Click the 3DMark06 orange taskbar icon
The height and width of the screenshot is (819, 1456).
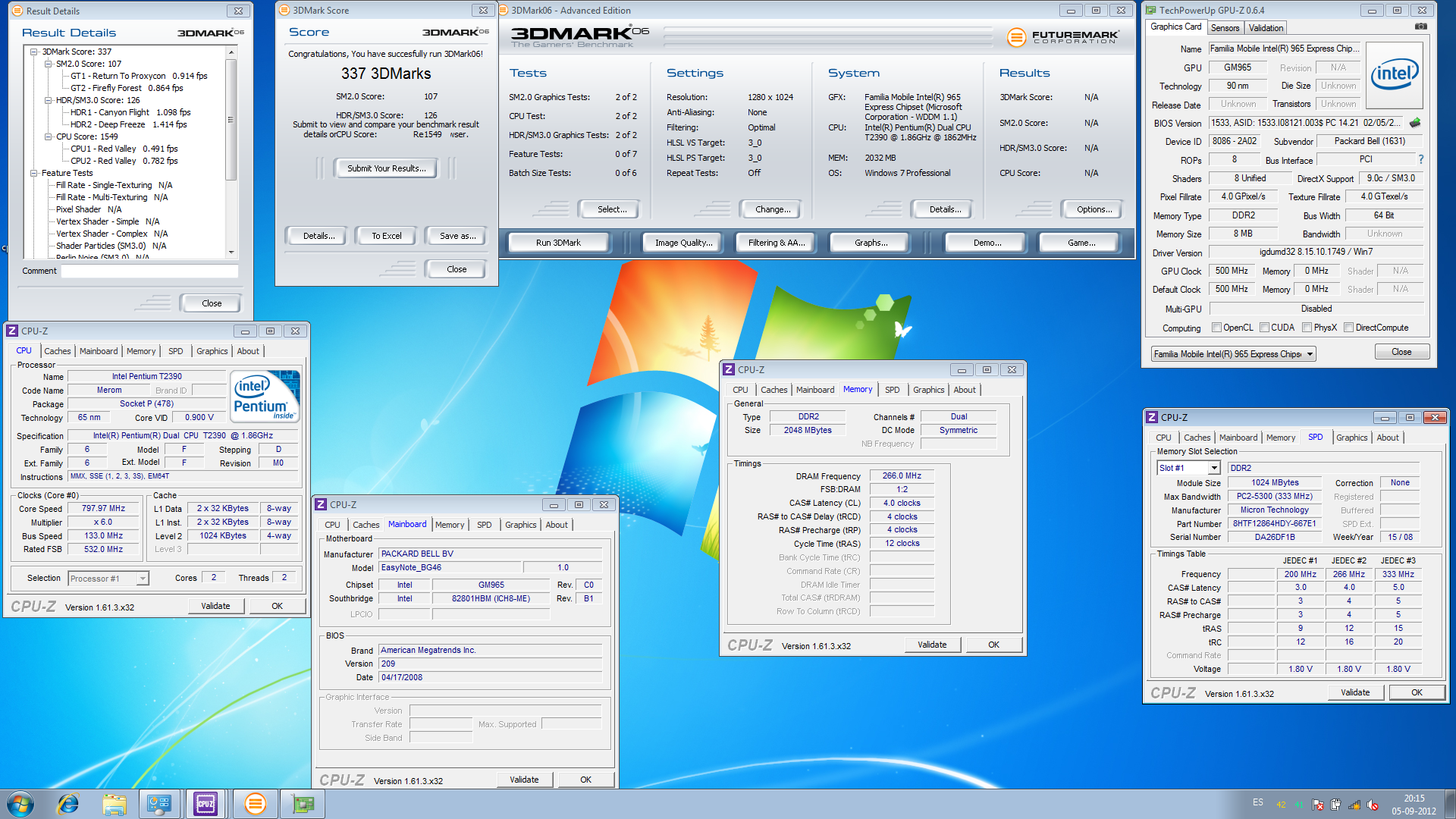256,804
